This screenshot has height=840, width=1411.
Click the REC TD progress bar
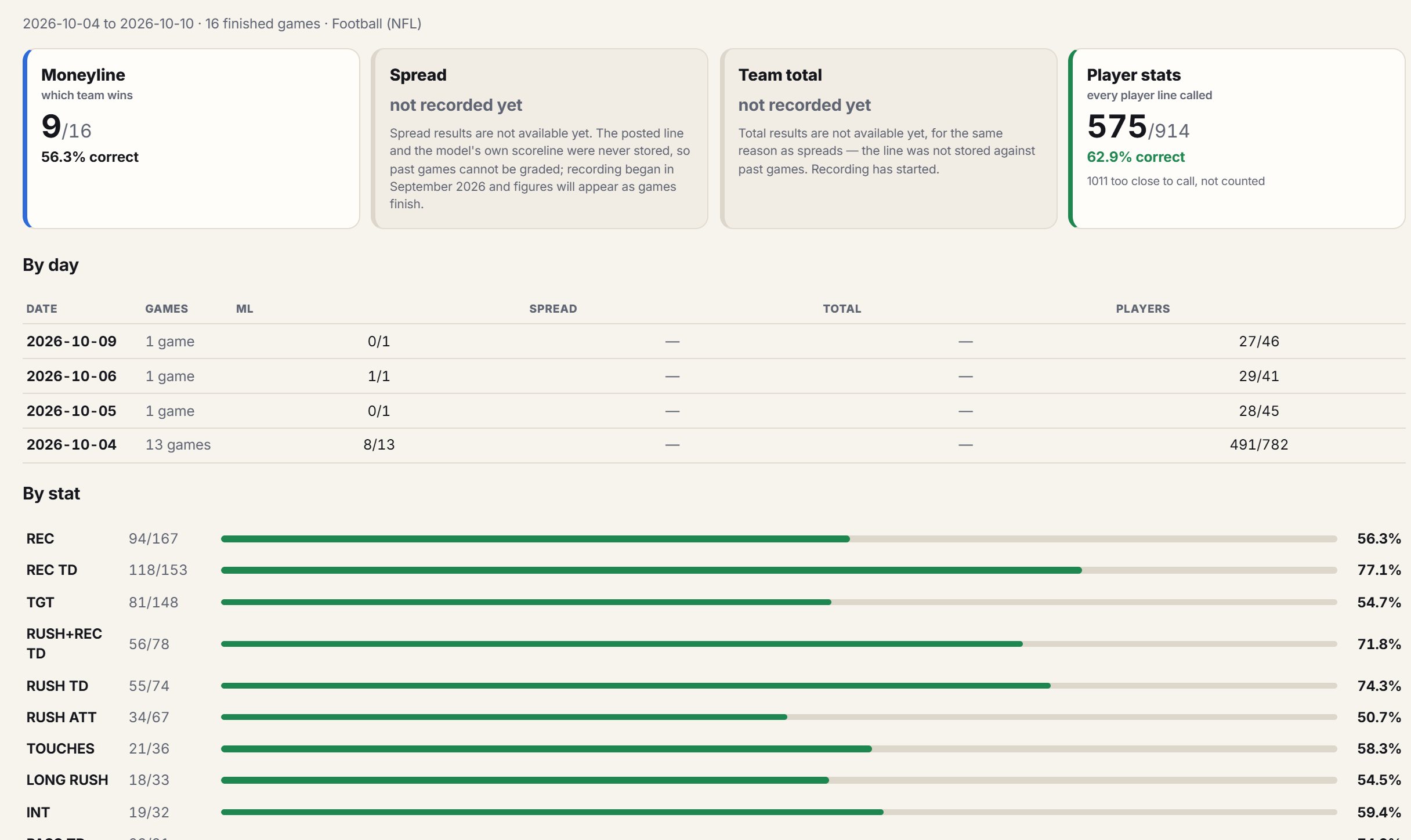(779, 570)
